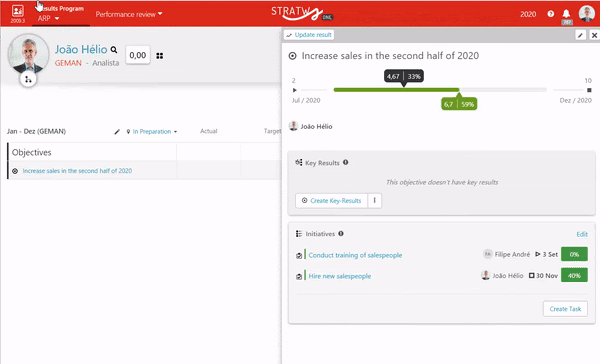The width and height of the screenshot is (600, 364).
Task: Click the Initiatives section list icon
Action: pos(299,234)
